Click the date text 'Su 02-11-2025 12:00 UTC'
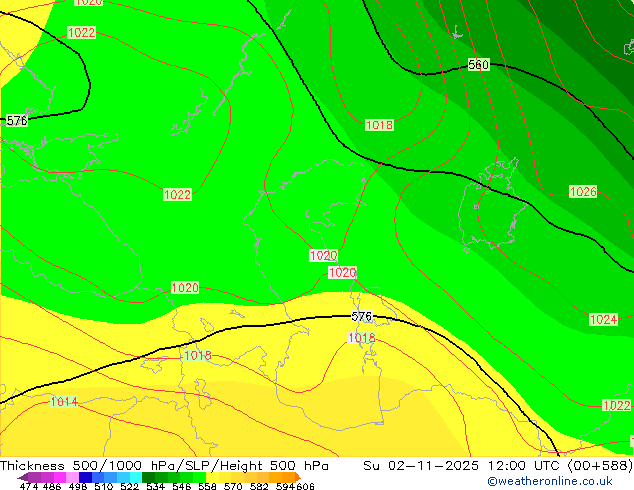634x490 pixels. tap(463, 466)
